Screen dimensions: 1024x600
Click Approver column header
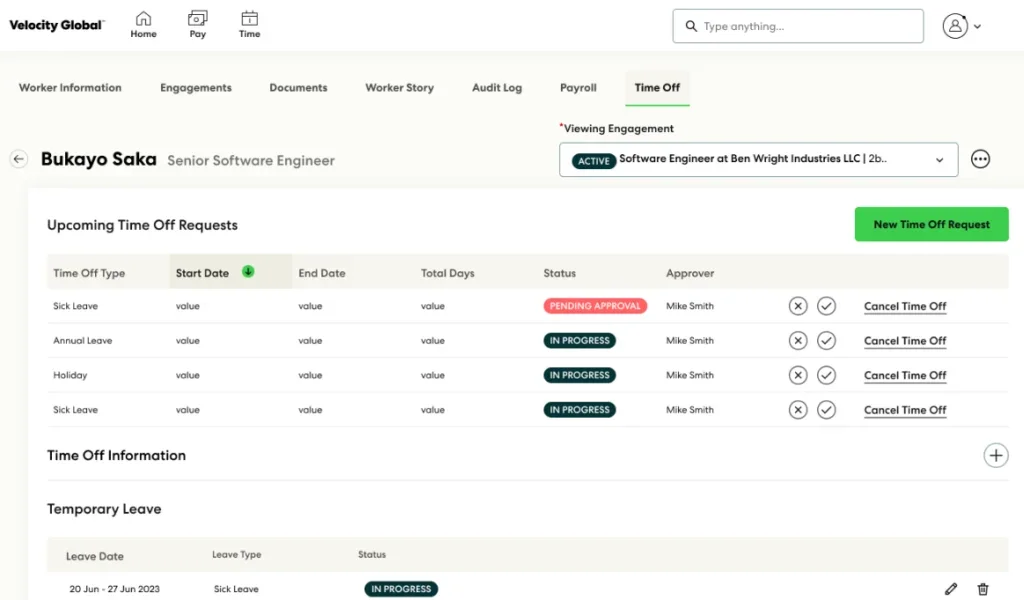click(690, 273)
